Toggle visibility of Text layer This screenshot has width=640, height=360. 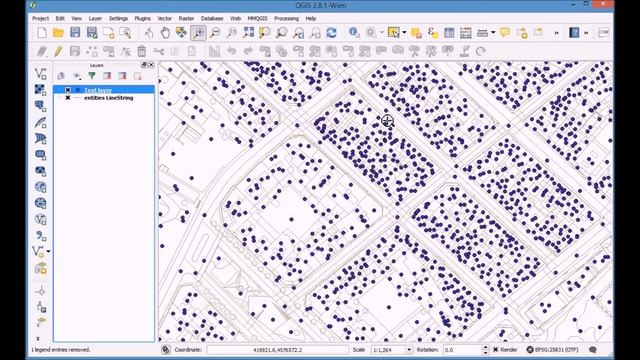pyautogui.click(x=68, y=90)
